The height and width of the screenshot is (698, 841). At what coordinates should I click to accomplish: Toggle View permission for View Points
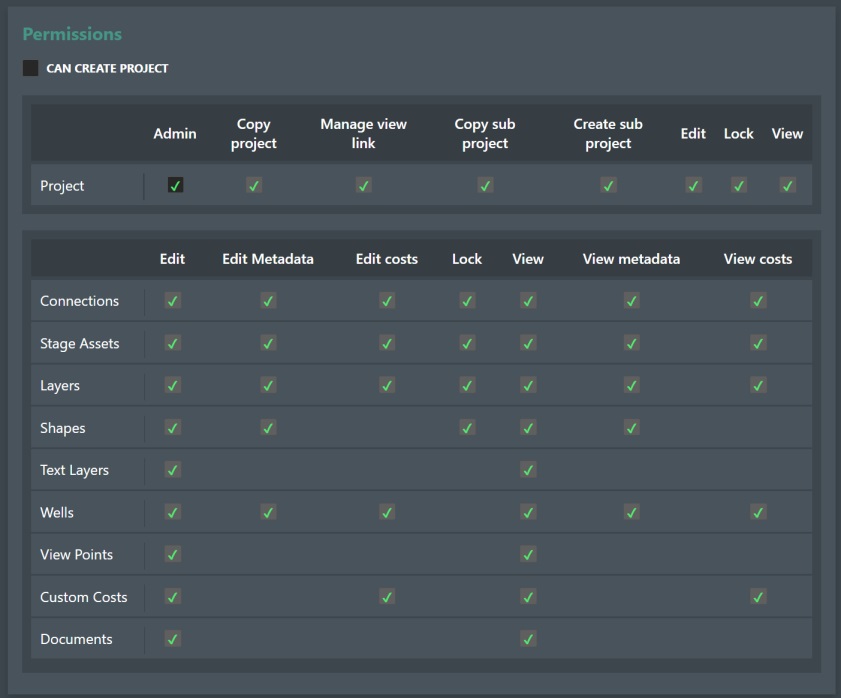tap(528, 554)
